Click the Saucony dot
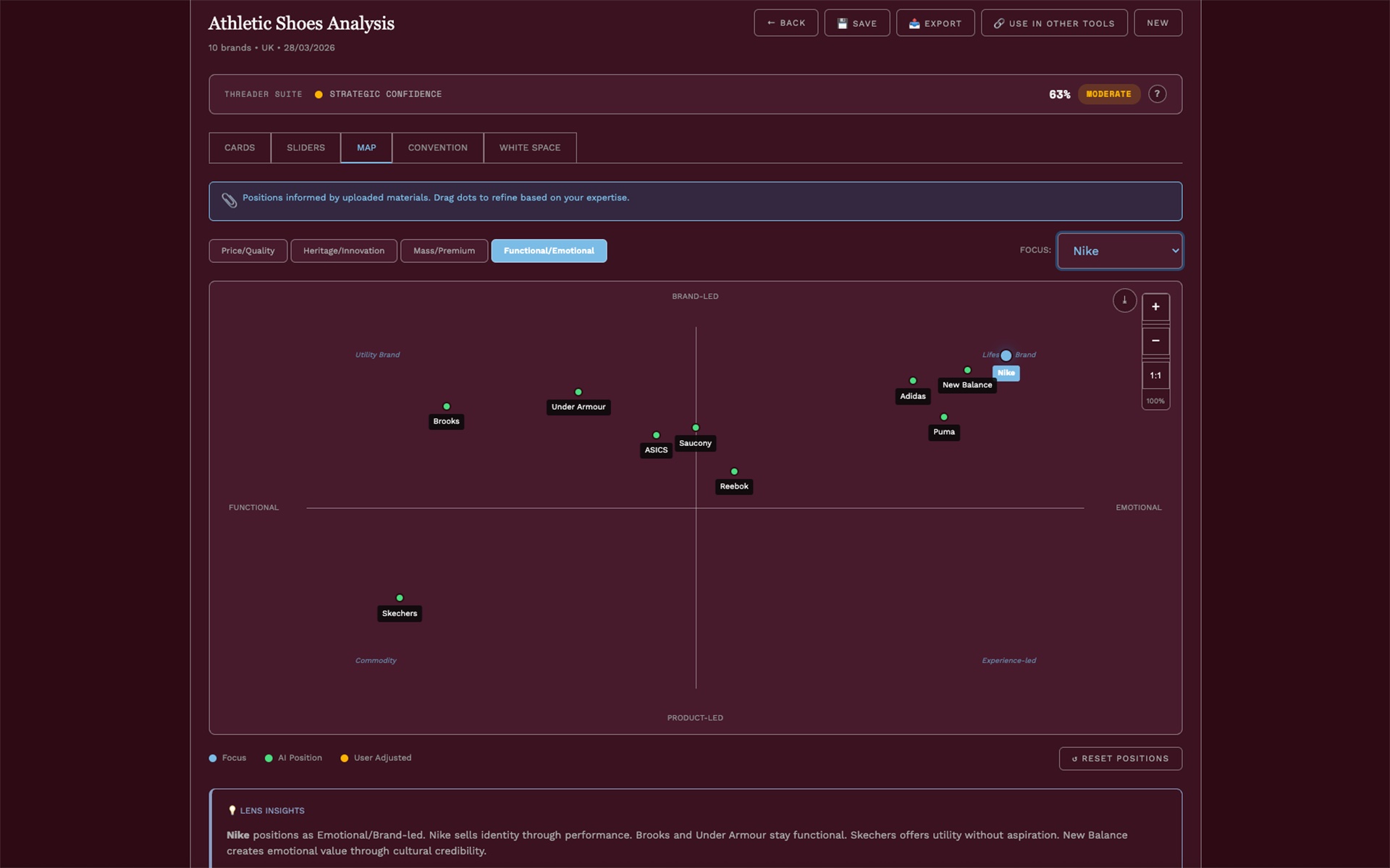This screenshot has width=1390, height=868. tap(696, 428)
